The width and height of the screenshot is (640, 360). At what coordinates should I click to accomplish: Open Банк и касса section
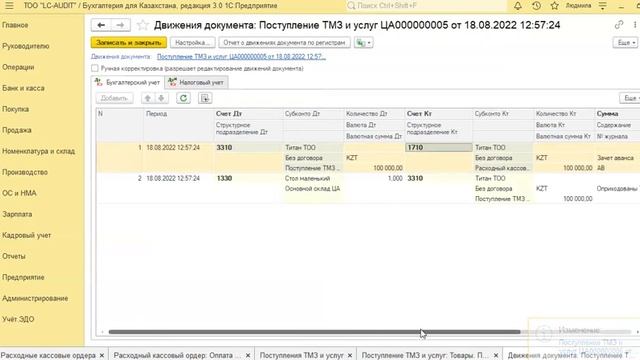tap(23, 88)
